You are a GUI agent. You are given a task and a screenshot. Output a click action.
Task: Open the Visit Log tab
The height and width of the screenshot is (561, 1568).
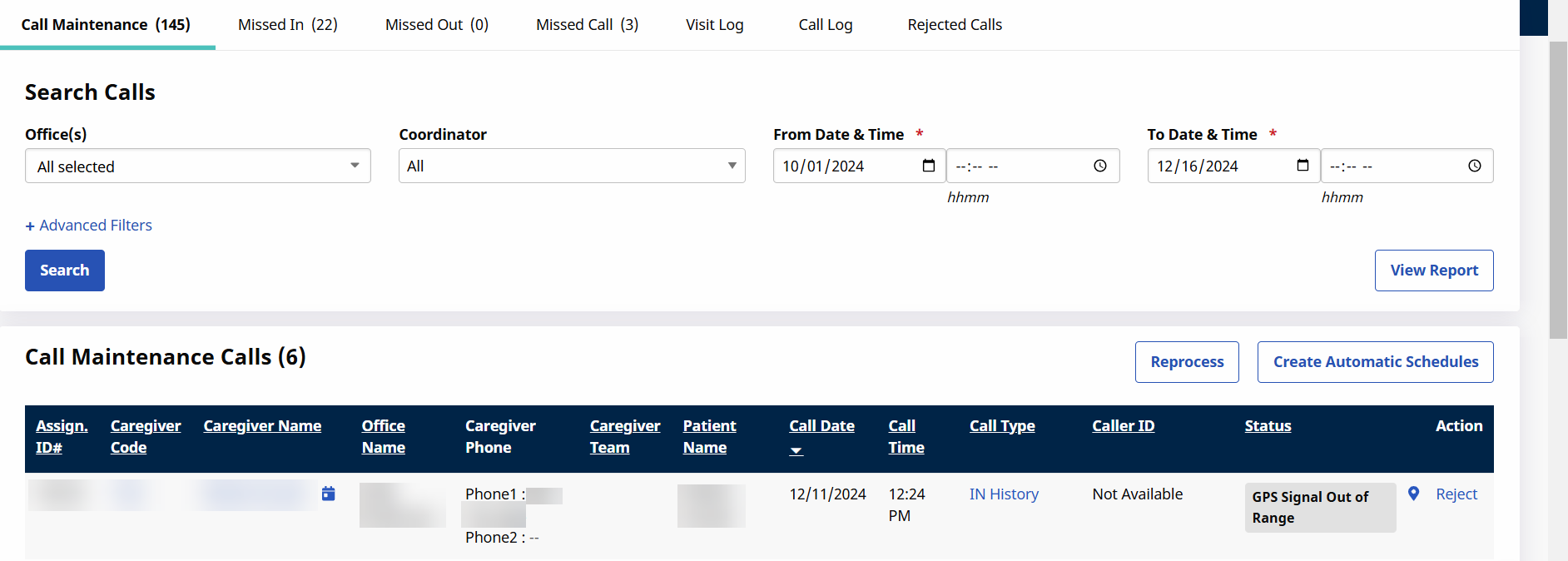(715, 25)
